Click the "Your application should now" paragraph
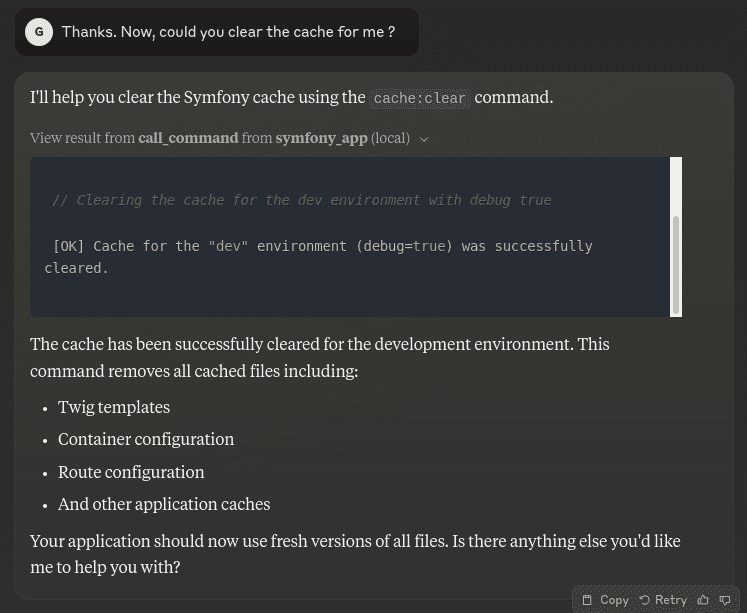Viewport: 747px width, 613px height. [354, 553]
